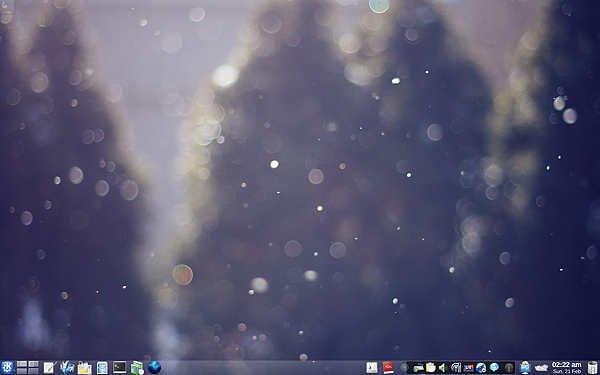Open the removable device notifier tray icon
The height and width of the screenshot is (375, 600).
click(418, 368)
